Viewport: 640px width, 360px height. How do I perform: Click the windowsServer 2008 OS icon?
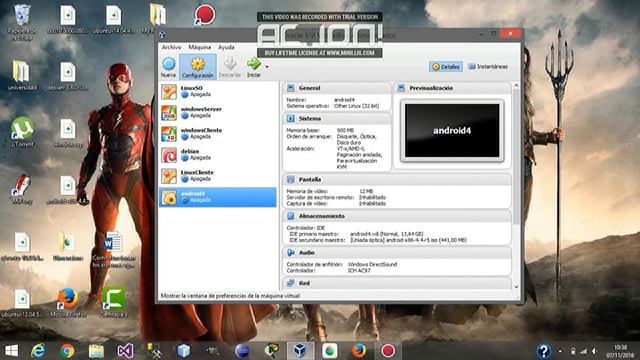tap(169, 113)
